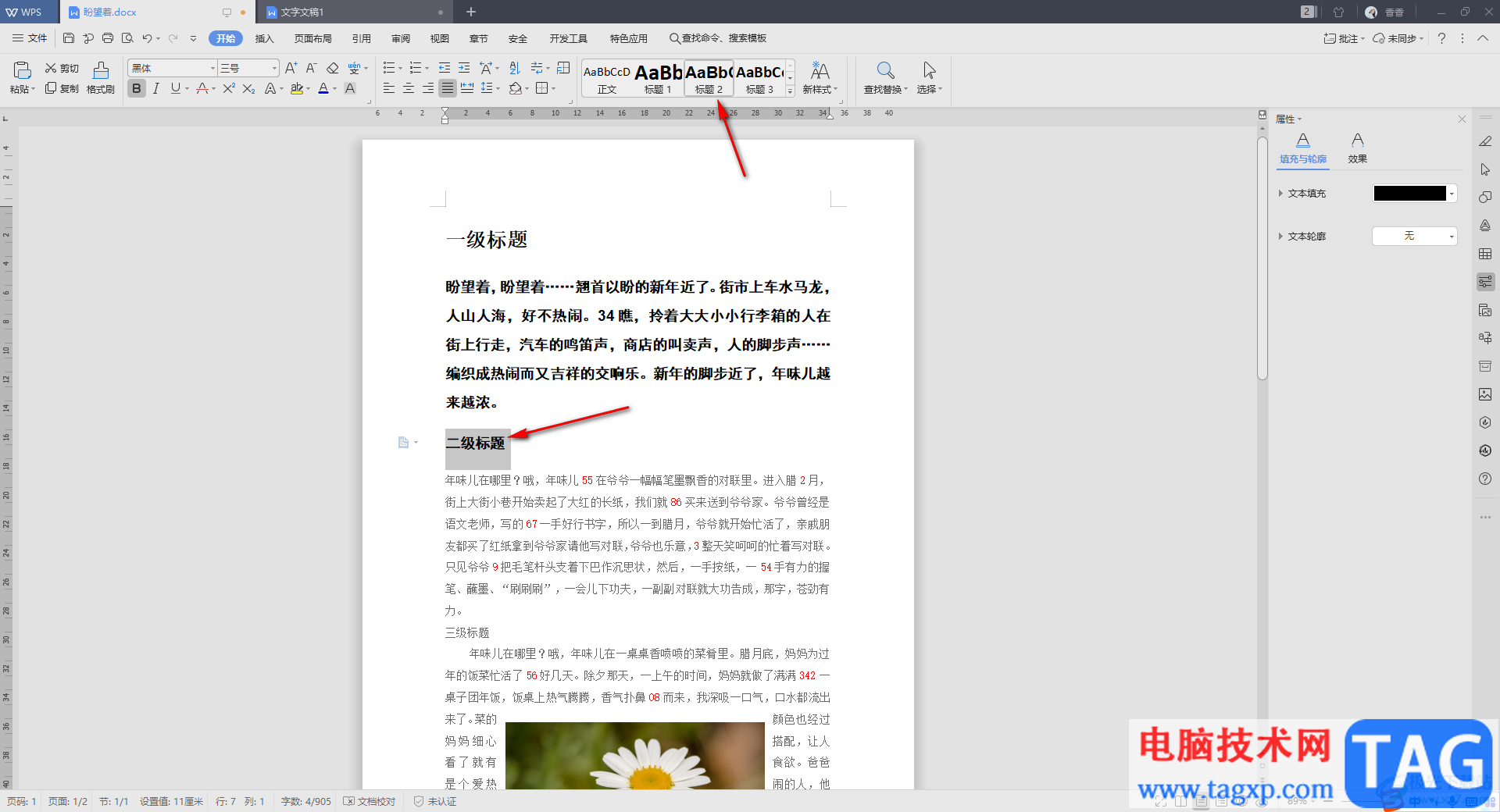The image size is (1500, 812).
Task: Apply the 标题 2 heading style
Action: (x=709, y=78)
